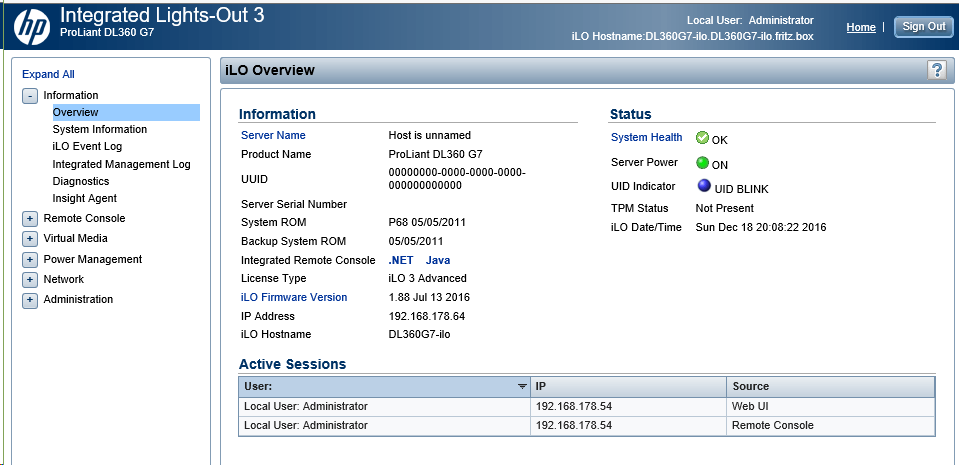Click the HP logo icon
Viewport: 959px width, 465px height.
[32, 26]
